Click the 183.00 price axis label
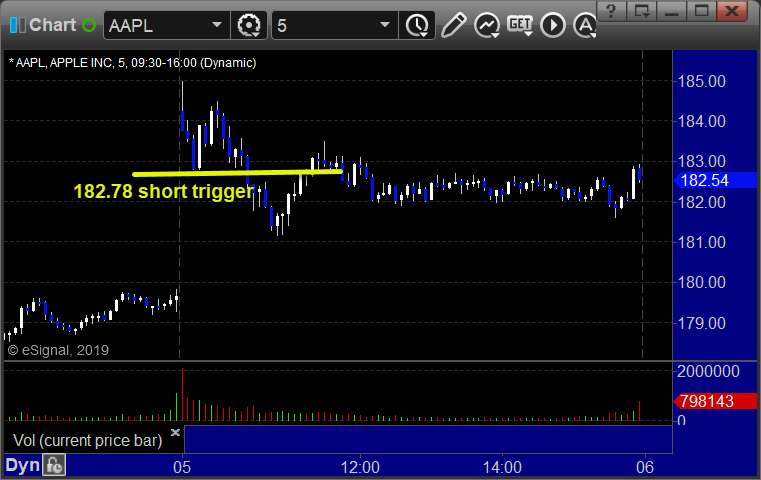 click(701, 161)
